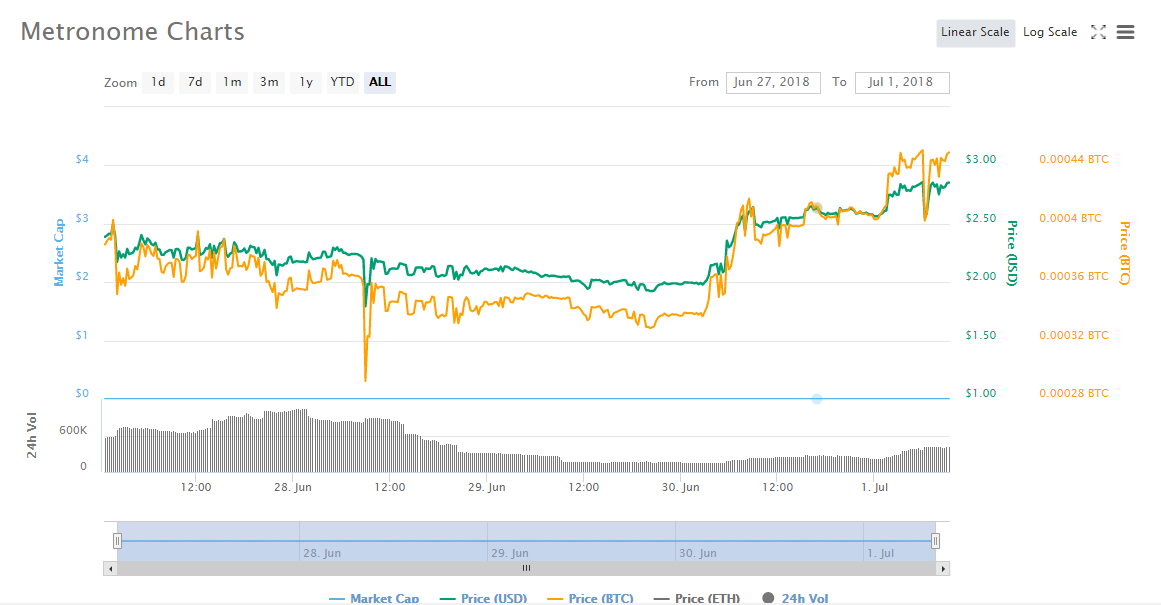Click the 600K volume axis label
1161x605 pixels.
73,430
